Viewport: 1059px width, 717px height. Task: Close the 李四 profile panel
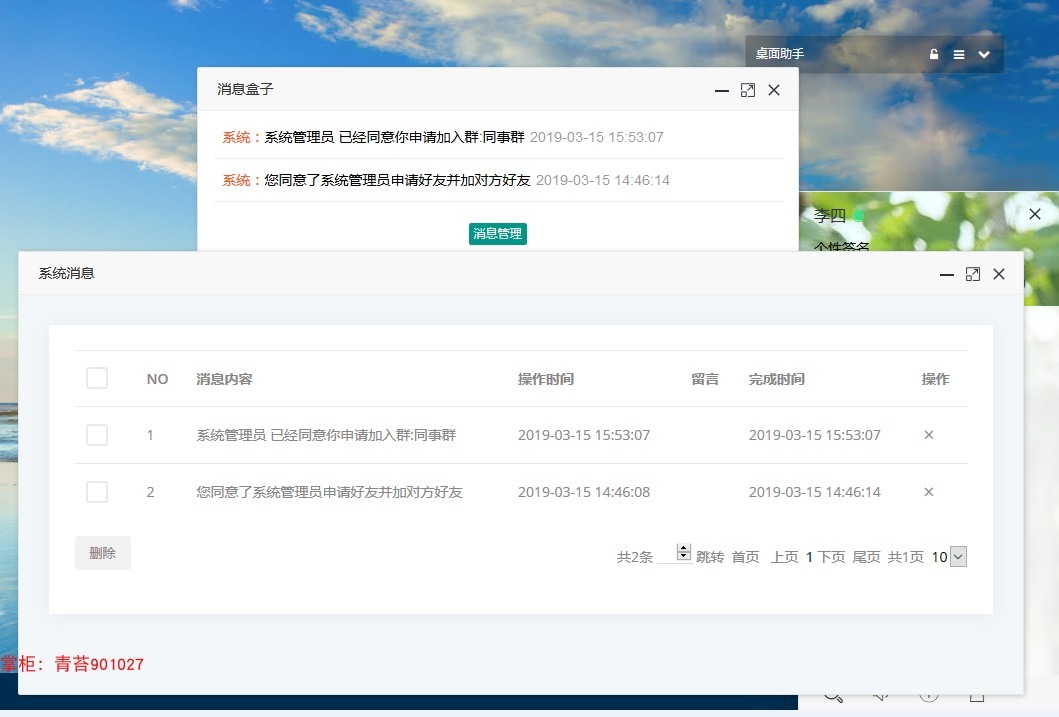pos(1035,214)
